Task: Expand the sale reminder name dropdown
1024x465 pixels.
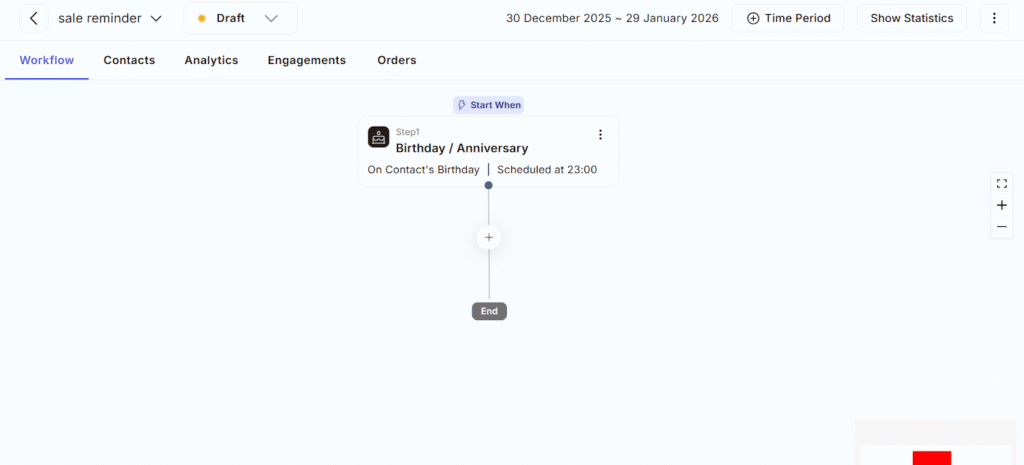Action: point(155,18)
